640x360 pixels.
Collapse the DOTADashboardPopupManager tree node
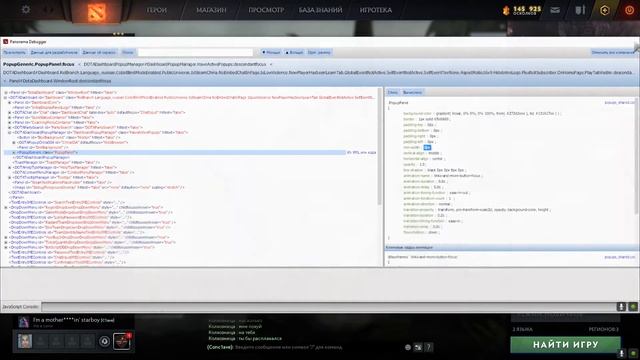point(9,133)
